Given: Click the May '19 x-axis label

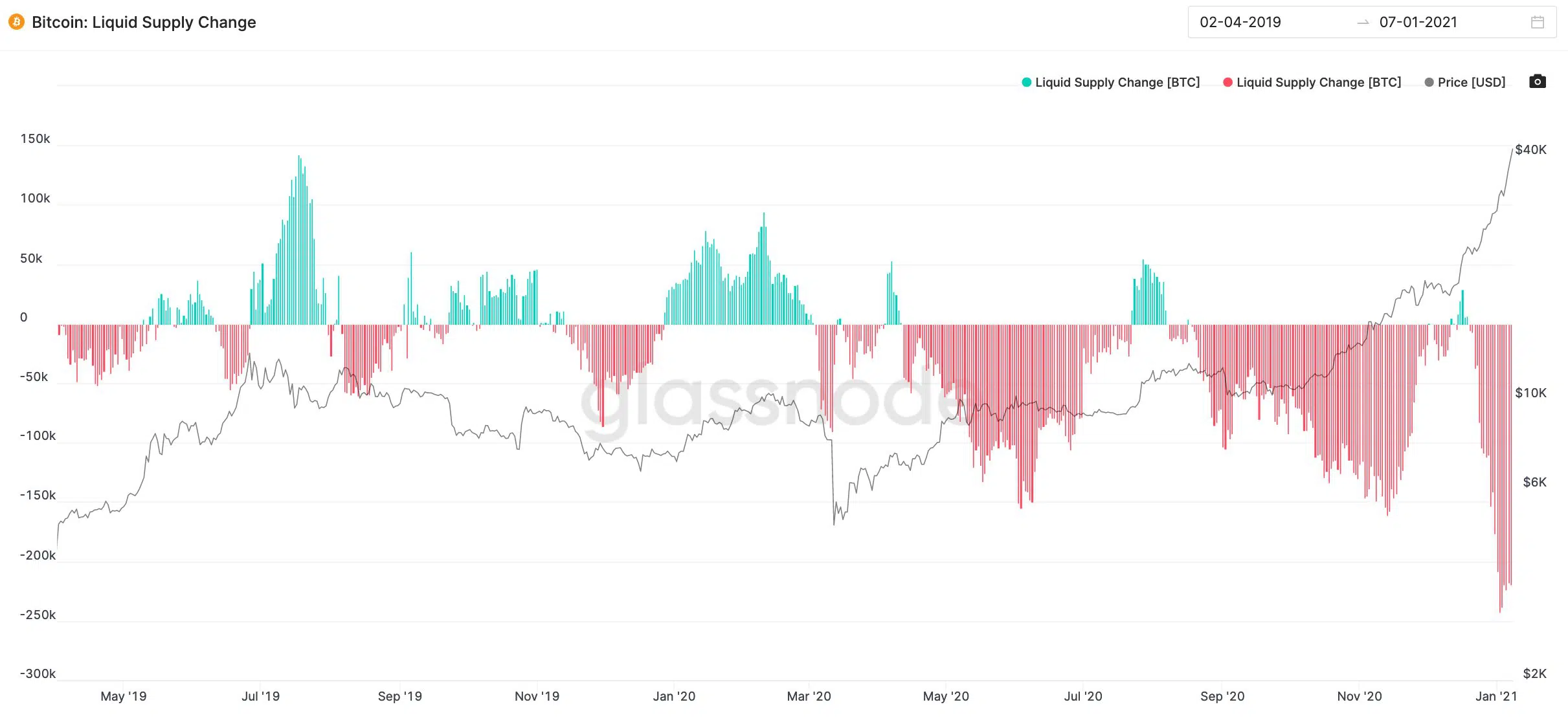Looking at the screenshot, I should pyautogui.click(x=123, y=696).
